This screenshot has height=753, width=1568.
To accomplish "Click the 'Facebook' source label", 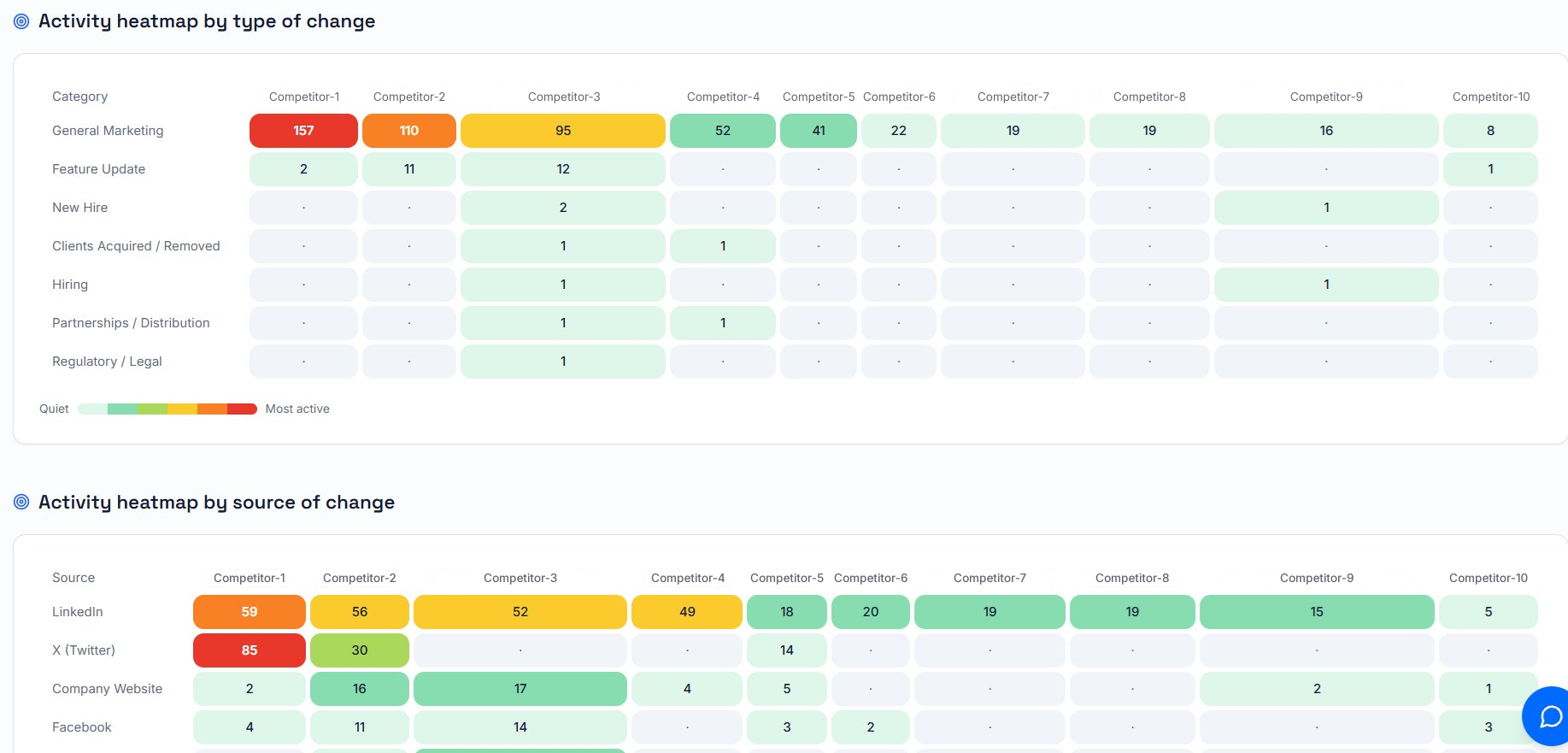I will pos(82,727).
